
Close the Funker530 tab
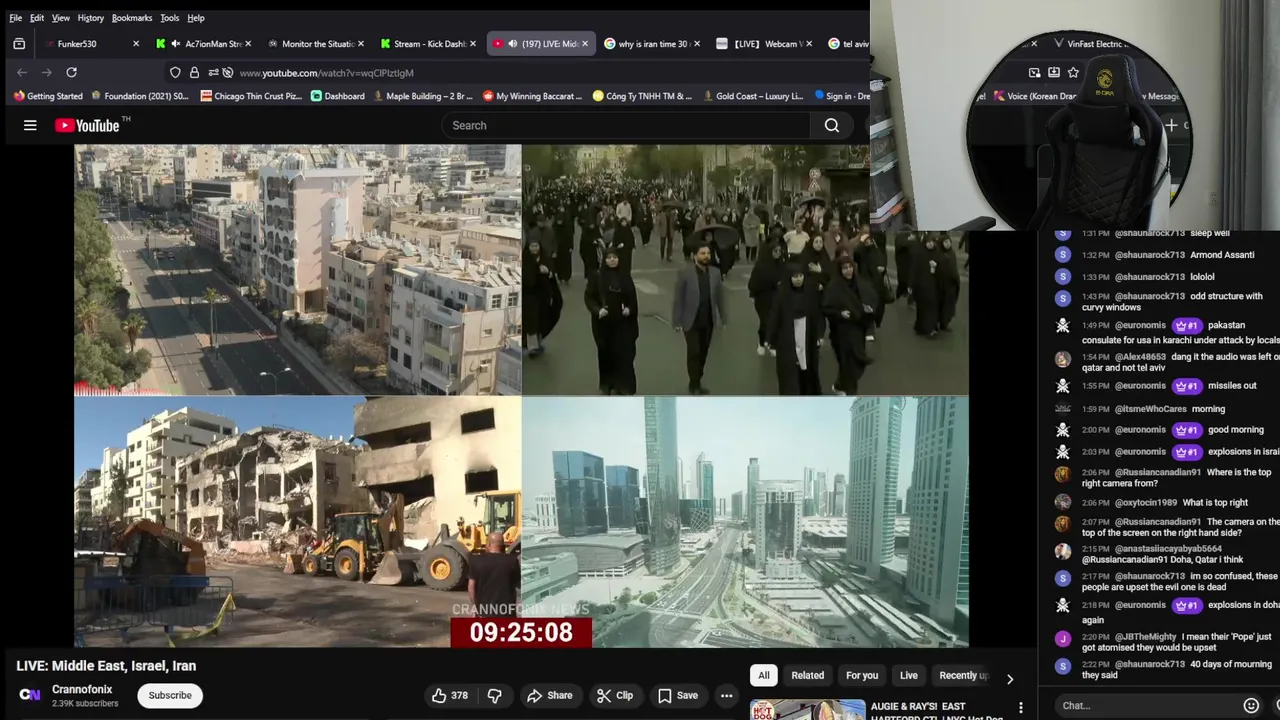click(x=136, y=44)
